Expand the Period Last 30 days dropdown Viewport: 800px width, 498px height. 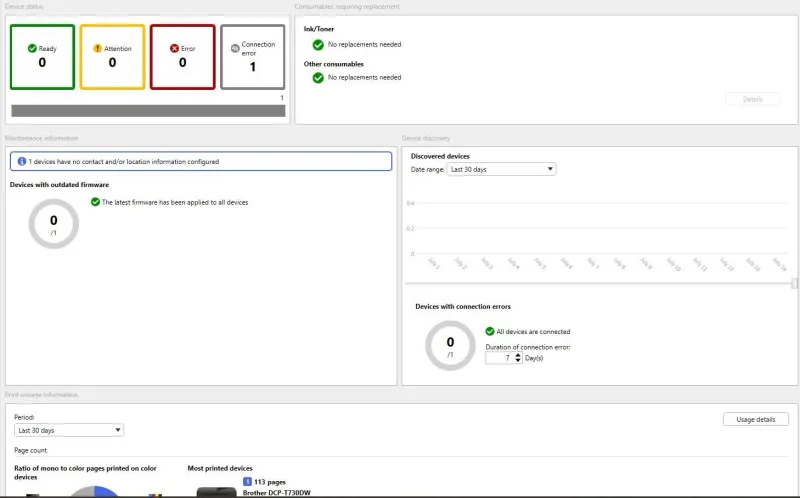[69, 430]
